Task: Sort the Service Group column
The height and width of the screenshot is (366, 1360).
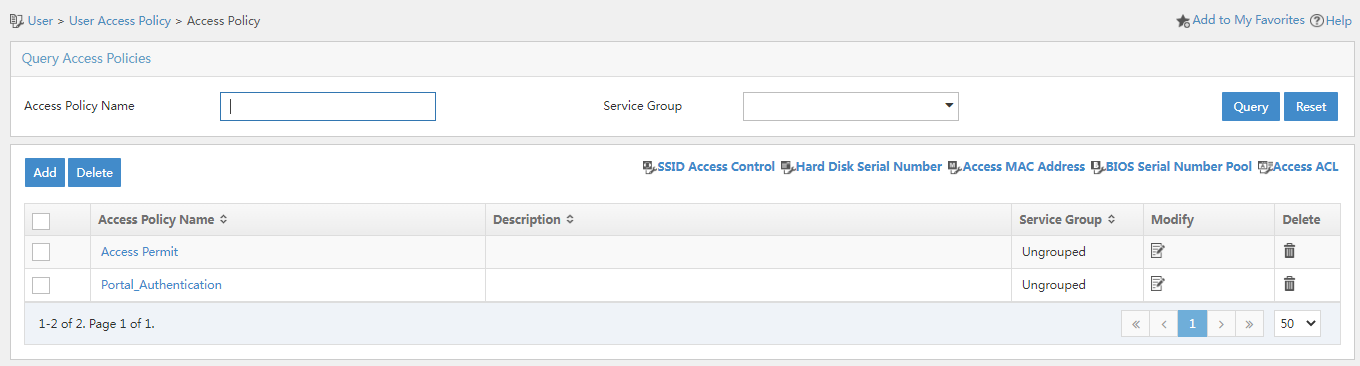Action: point(1111,219)
